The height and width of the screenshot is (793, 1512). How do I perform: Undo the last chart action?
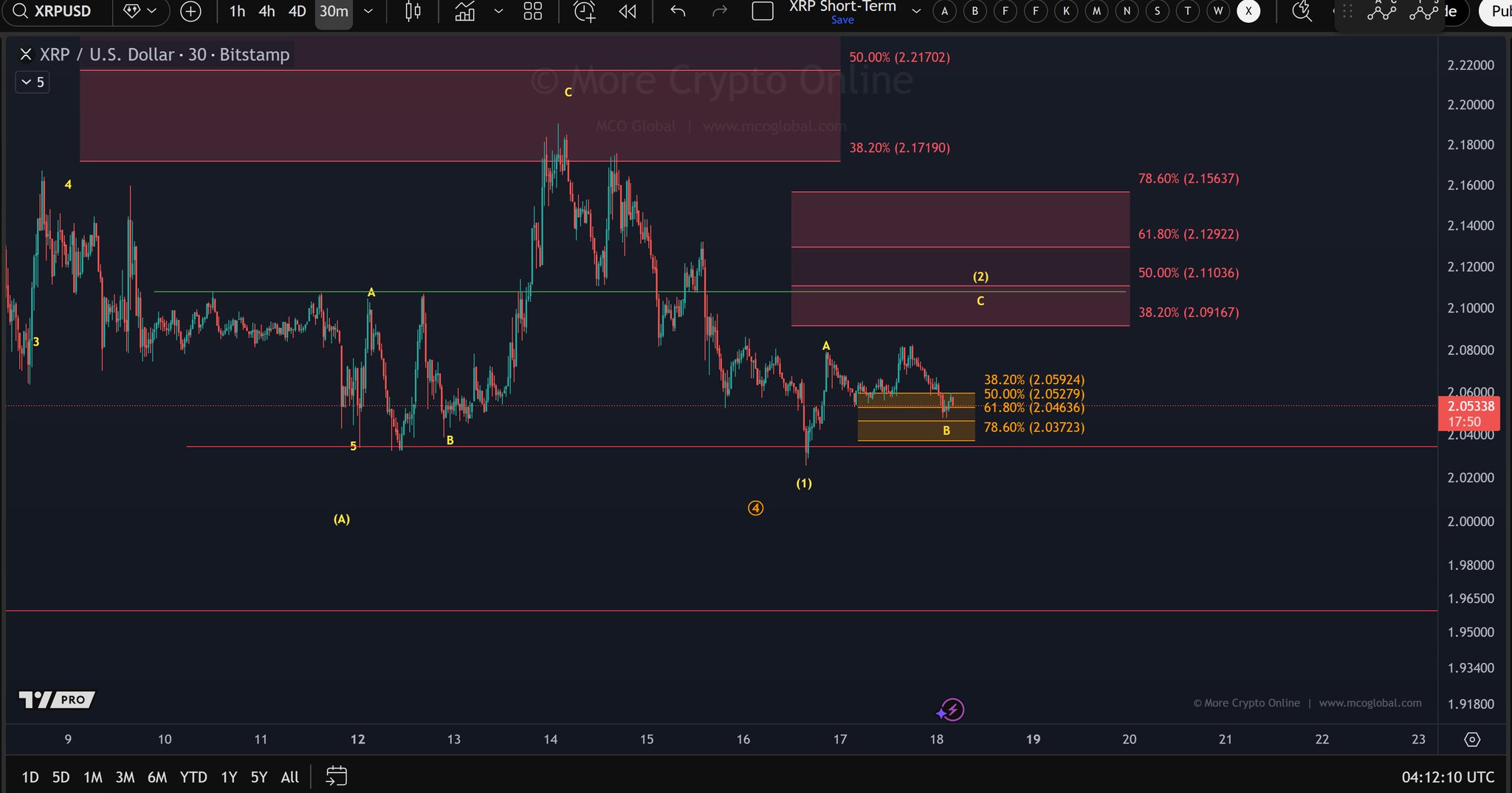click(678, 11)
